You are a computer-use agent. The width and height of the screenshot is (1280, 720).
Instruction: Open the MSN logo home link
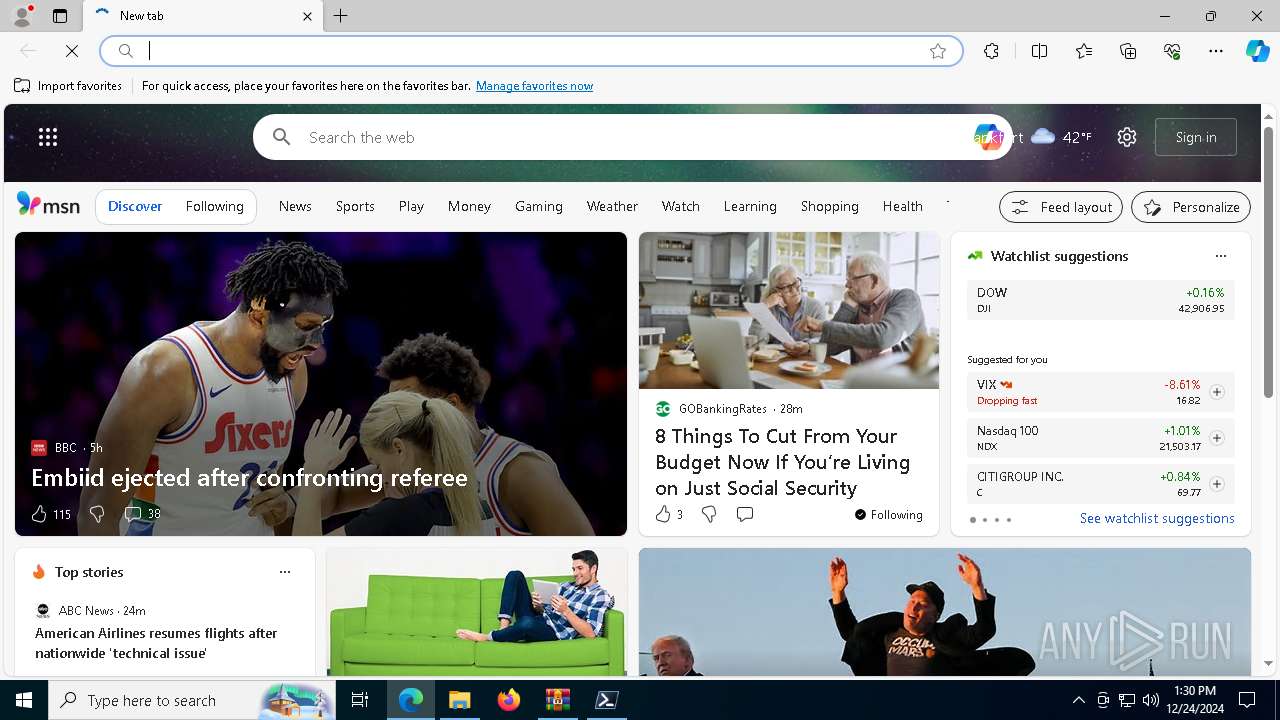pos(48,205)
